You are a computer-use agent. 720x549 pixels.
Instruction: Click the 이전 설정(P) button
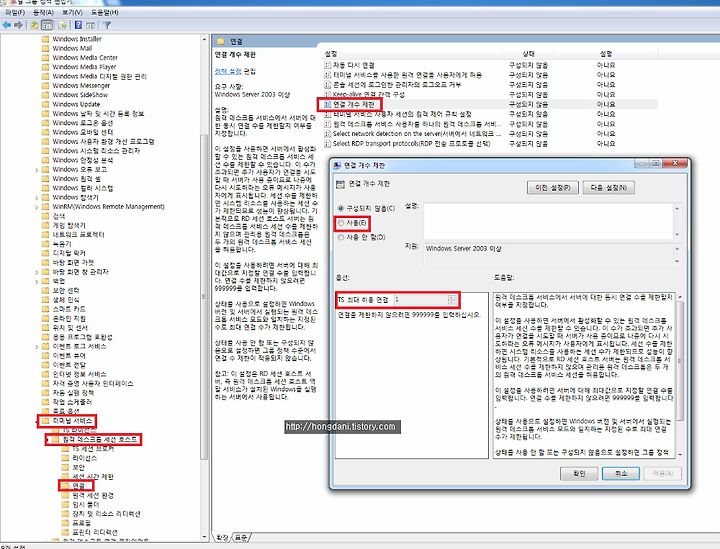552,187
